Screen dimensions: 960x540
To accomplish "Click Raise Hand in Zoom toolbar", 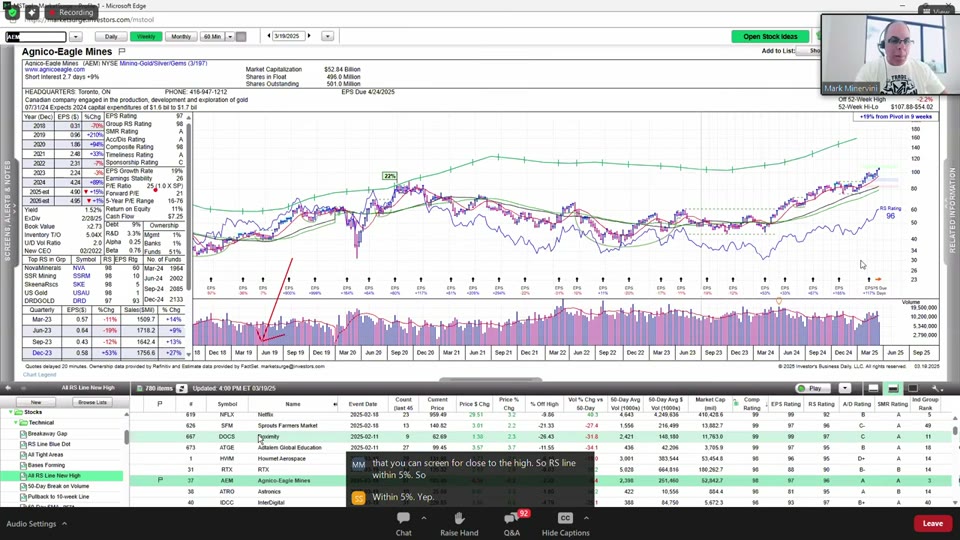I will (x=459, y=524).
